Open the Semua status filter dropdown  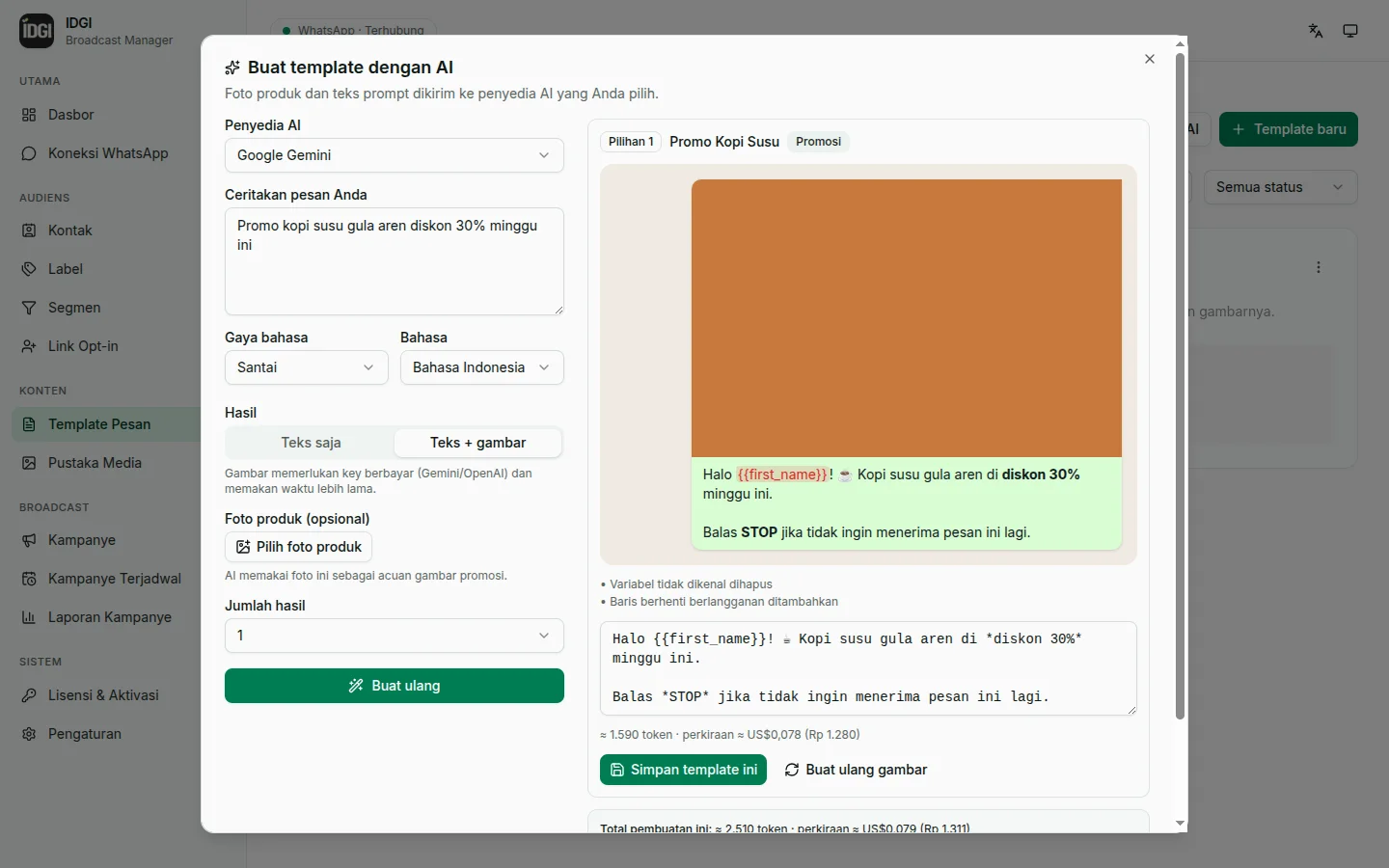pos(1281,187)
